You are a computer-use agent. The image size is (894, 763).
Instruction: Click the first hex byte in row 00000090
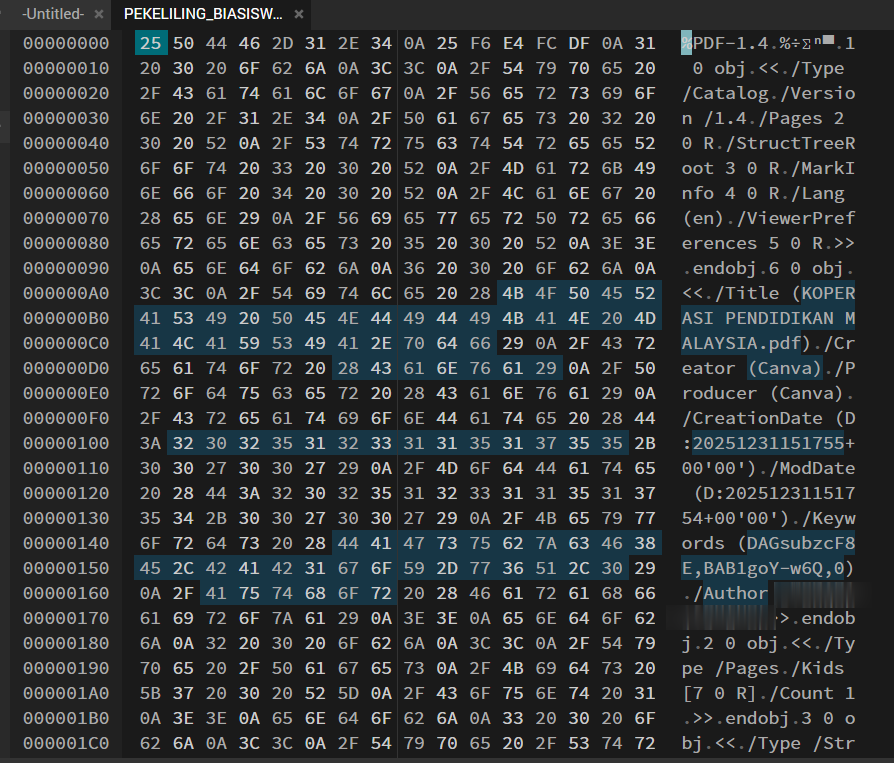(151, 268)
